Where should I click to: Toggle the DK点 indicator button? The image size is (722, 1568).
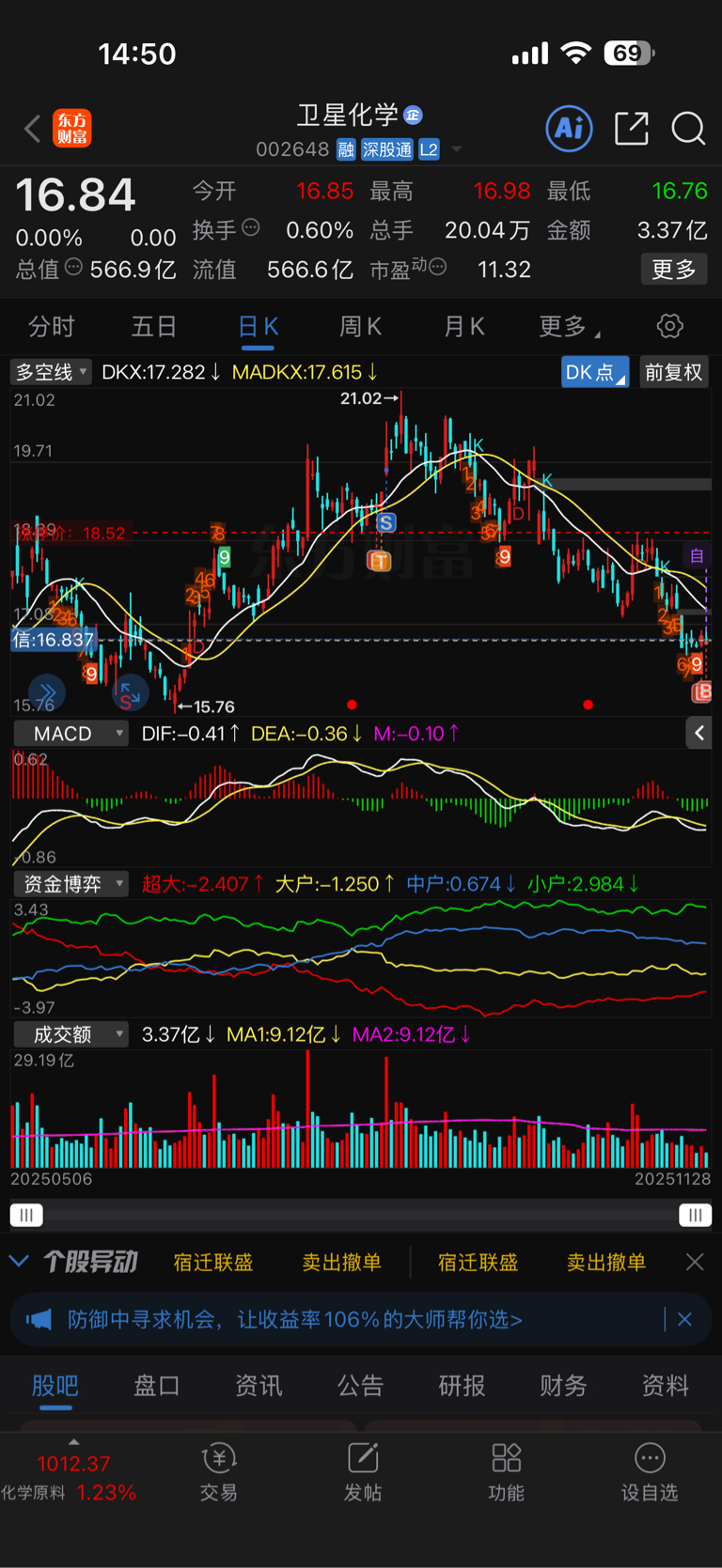click(595, 372)
